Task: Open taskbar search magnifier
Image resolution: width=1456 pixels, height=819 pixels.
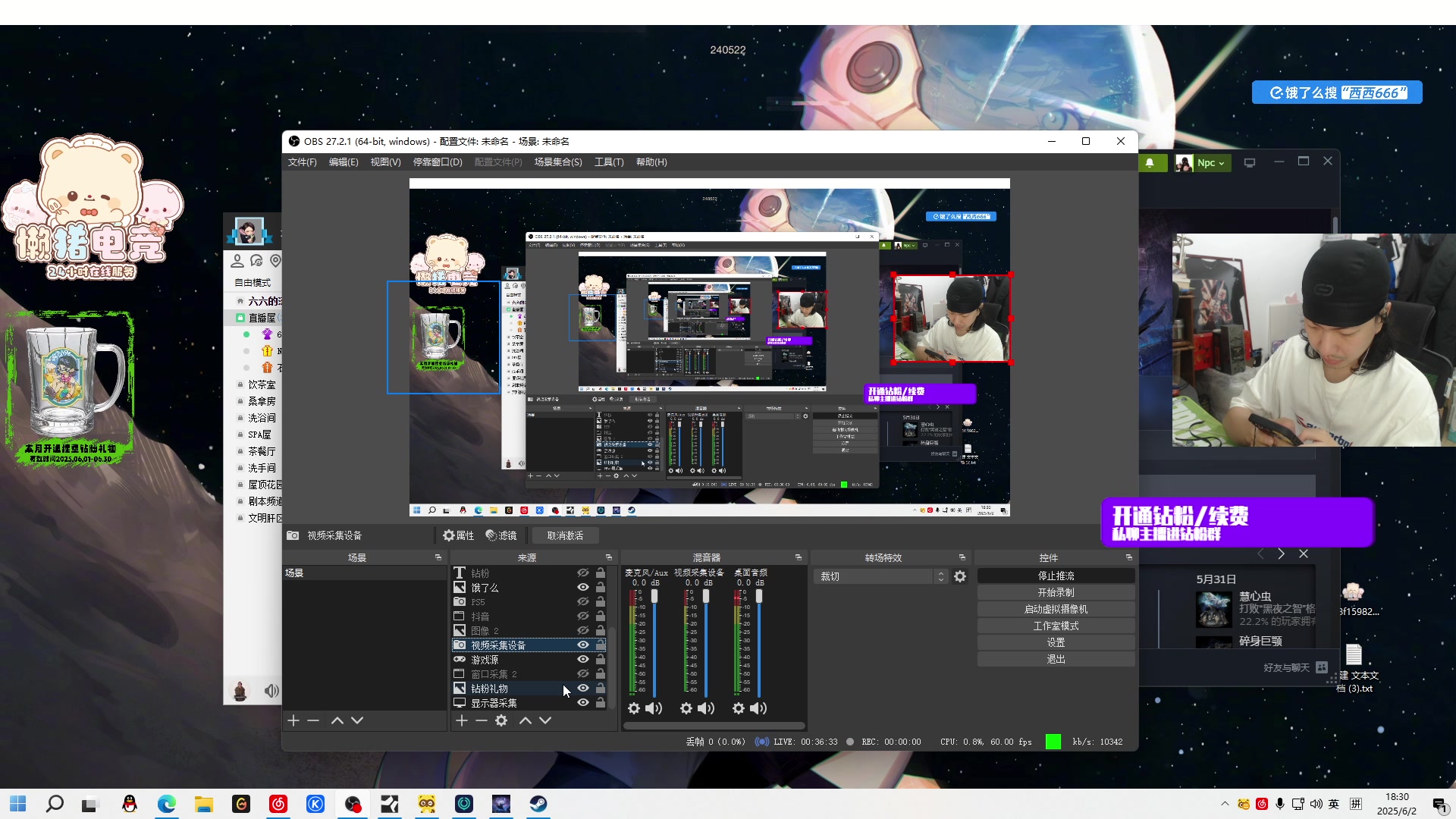Action: [55, 804]
